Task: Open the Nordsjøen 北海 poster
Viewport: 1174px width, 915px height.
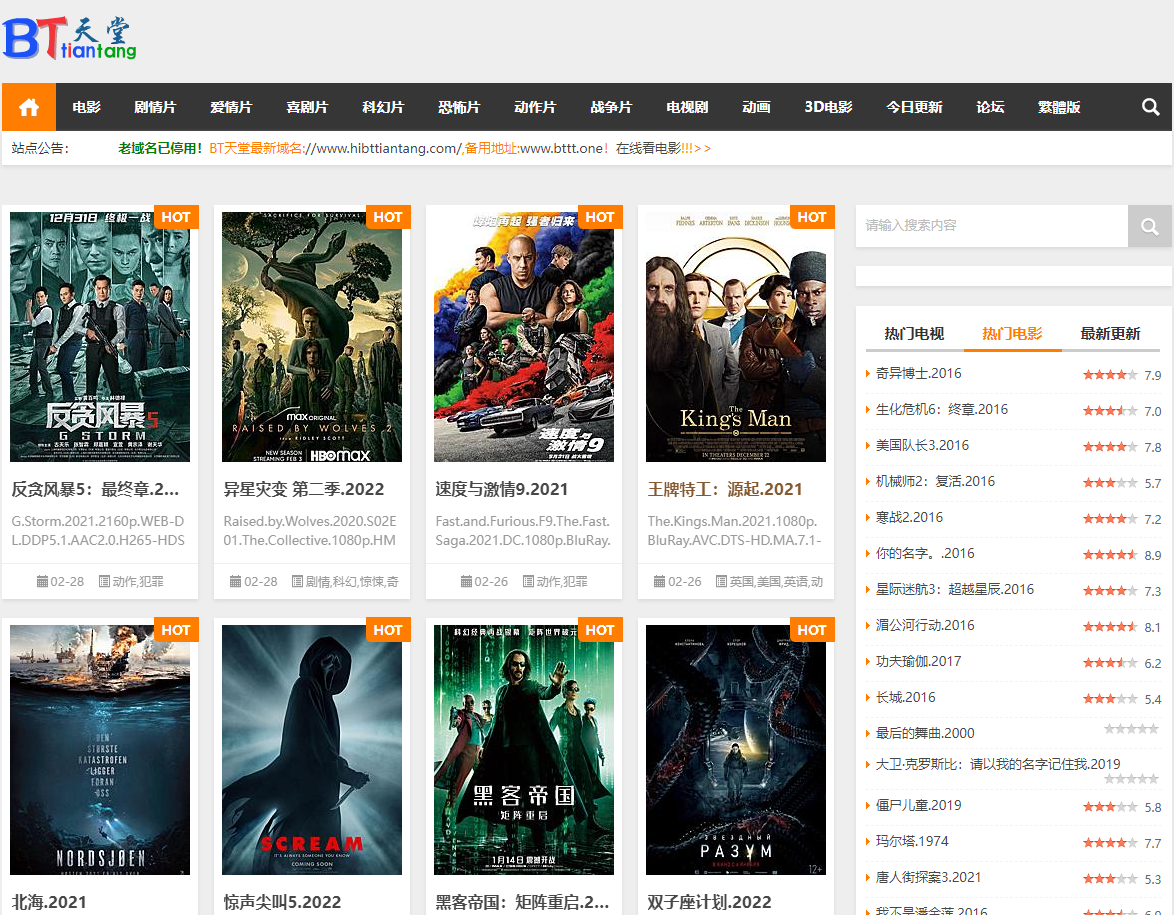Action: pyautogui.click(x=100, y=750)
